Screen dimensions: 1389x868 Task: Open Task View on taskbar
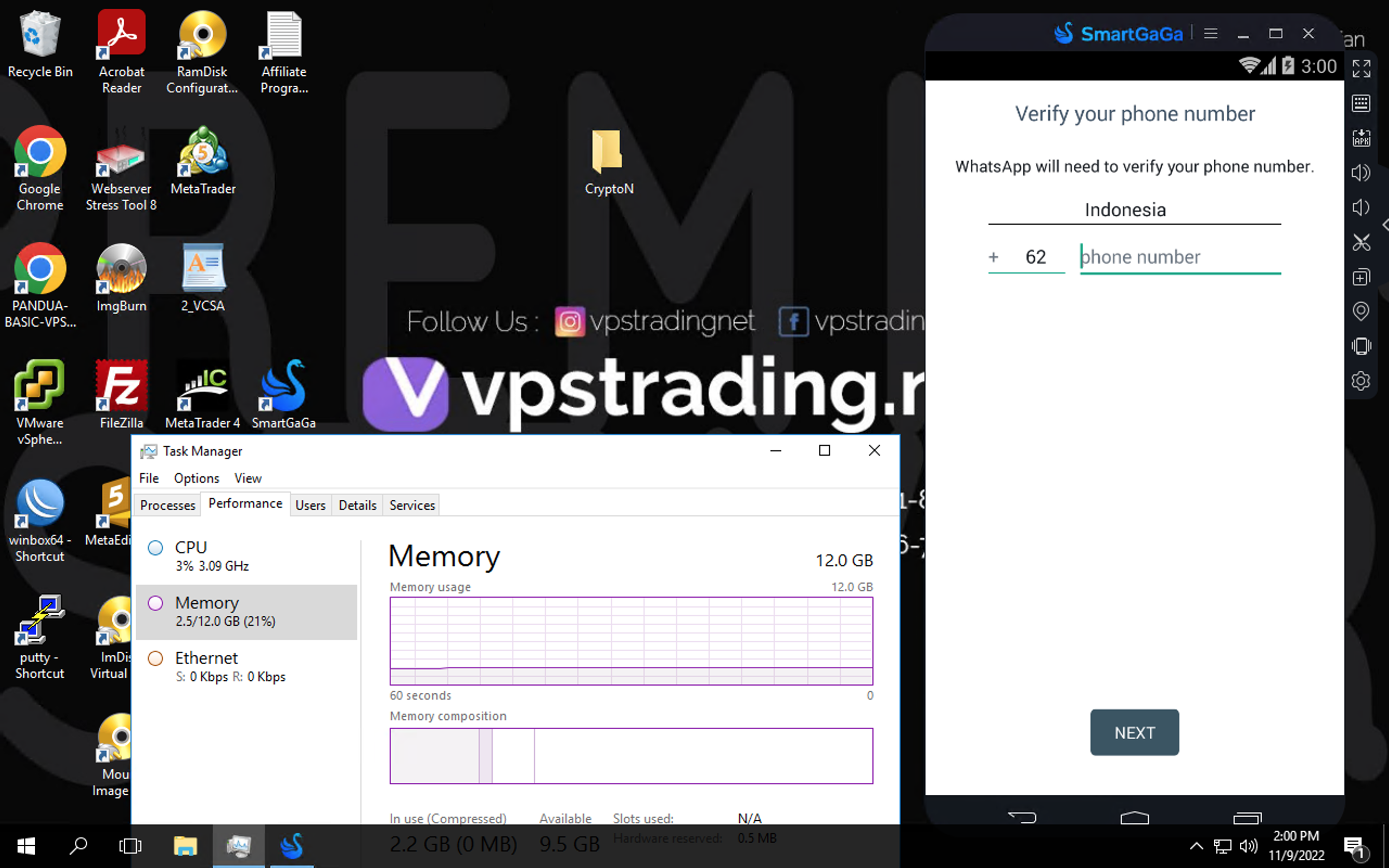(130, 846)
